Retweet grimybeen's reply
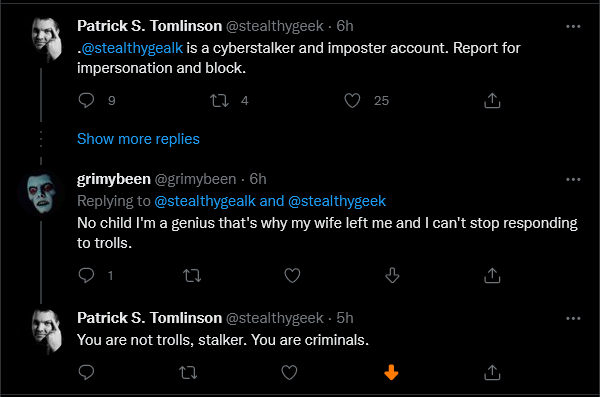 pyautogui.click(x=192, y=275)
